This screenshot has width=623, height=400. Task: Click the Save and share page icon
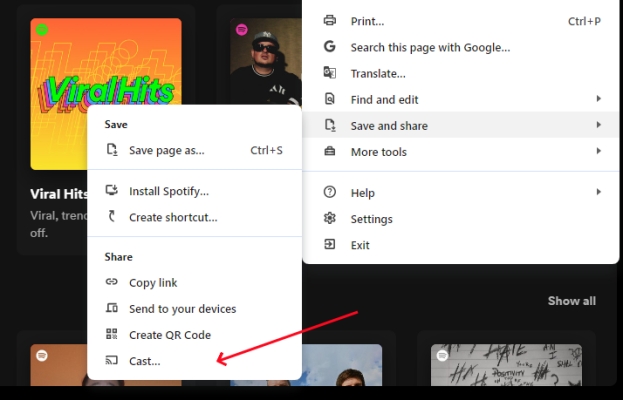[330, 125]
